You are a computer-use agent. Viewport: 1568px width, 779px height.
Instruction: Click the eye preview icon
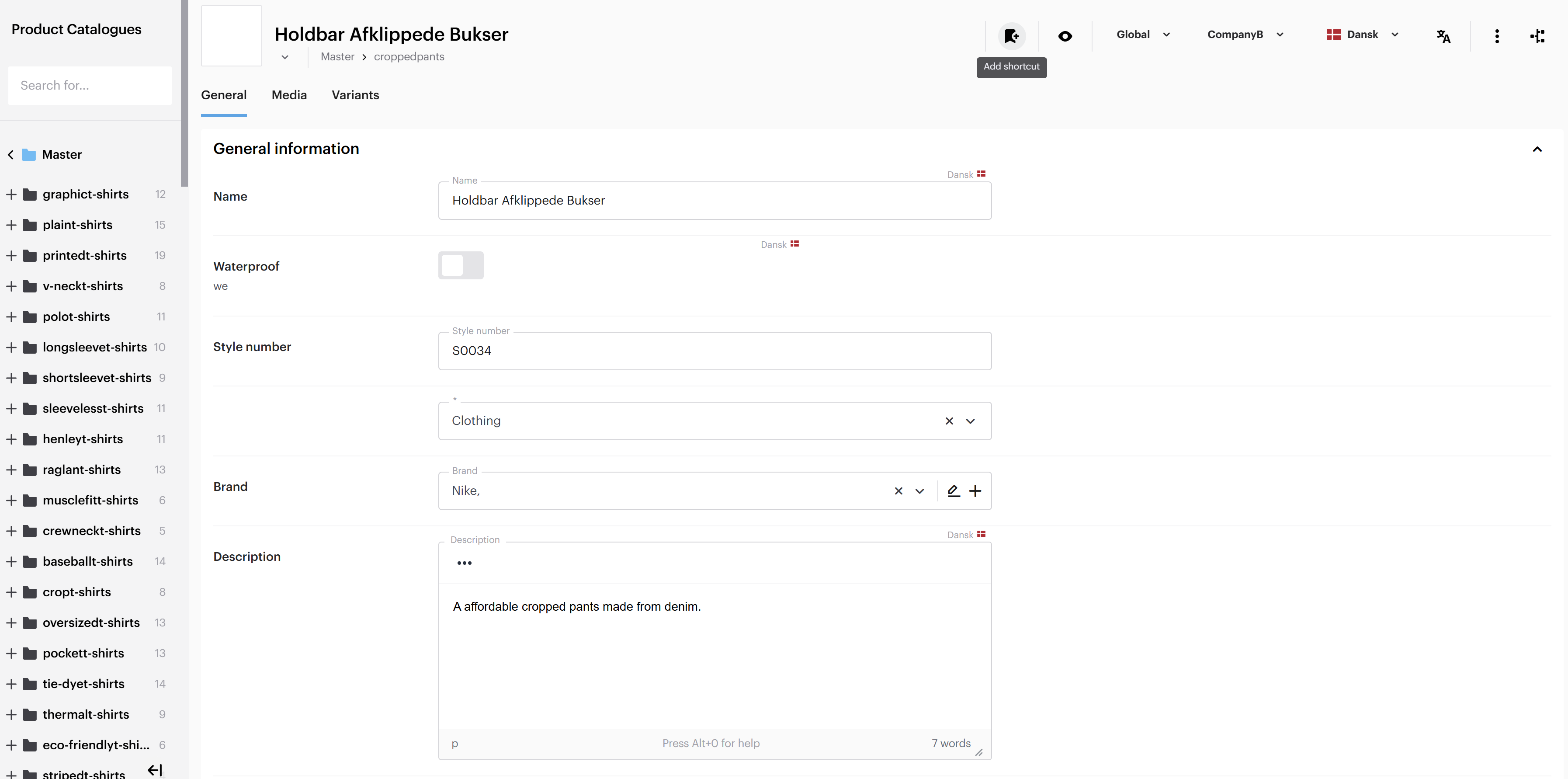pos(1065,36)
